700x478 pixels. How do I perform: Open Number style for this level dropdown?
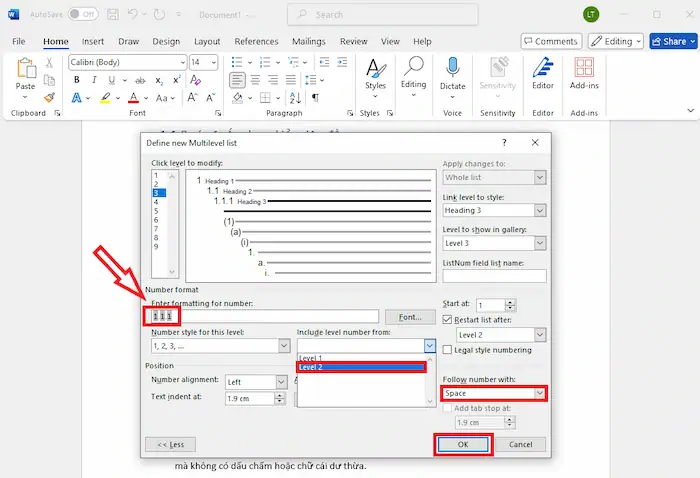tap(283, 346)
